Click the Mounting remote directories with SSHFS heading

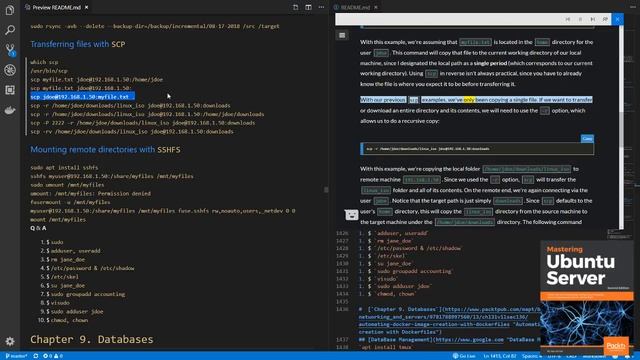click(105, 149)
